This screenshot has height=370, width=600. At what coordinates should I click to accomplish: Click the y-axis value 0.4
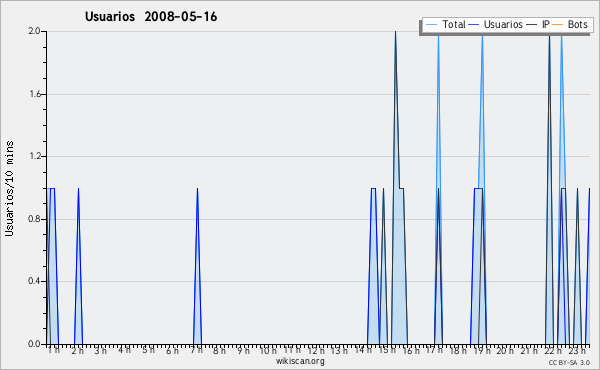(x=34, y=281)
